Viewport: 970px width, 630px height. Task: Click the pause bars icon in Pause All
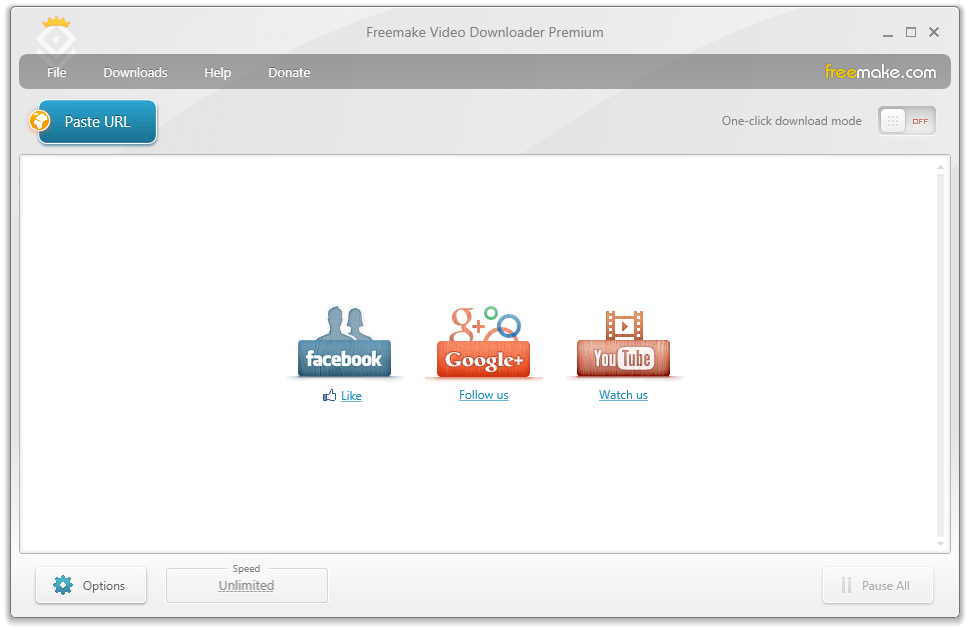[846, 585]
